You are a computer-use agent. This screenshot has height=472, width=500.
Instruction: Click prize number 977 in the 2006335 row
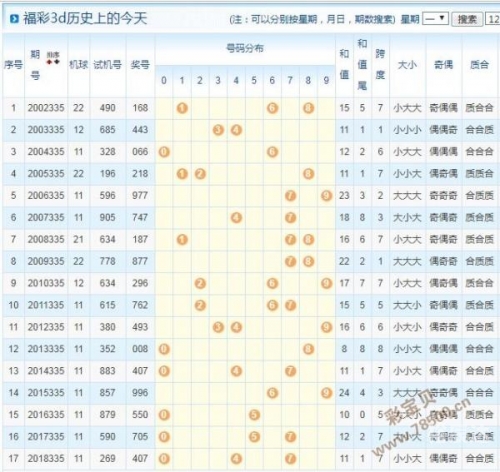tap(140, 196)
